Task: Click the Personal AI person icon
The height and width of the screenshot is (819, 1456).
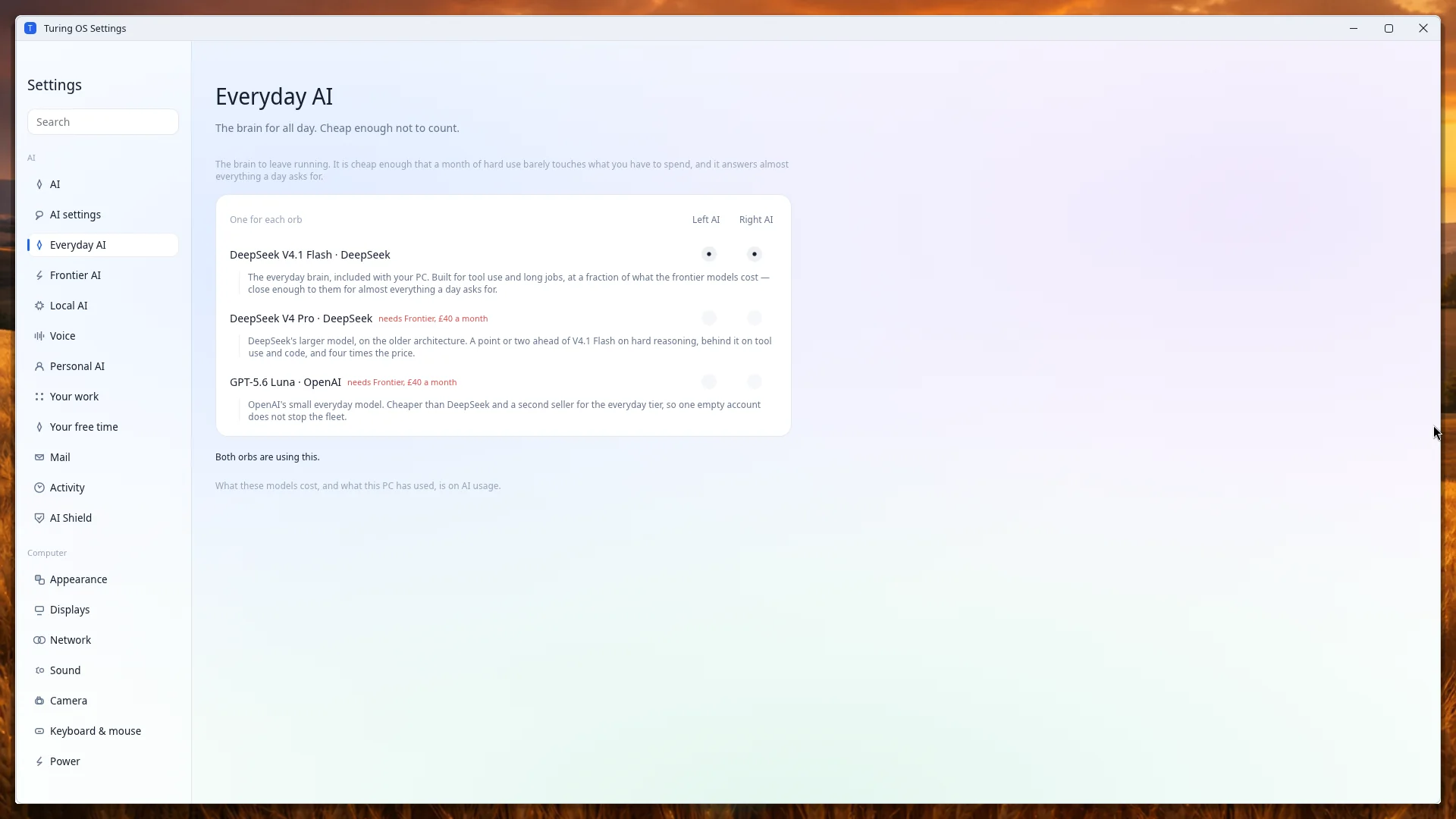Action: [39, 366]
